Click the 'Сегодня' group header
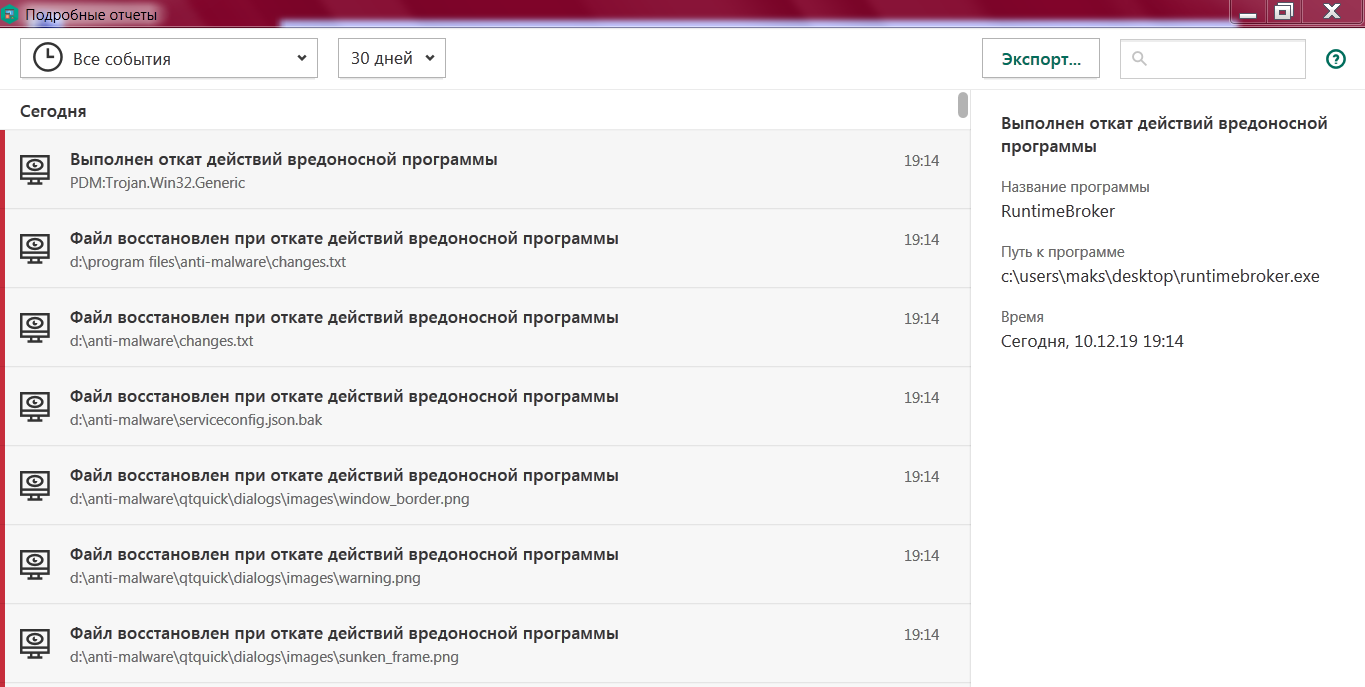This screenshot has width=1365, height=687. [53, 111]
